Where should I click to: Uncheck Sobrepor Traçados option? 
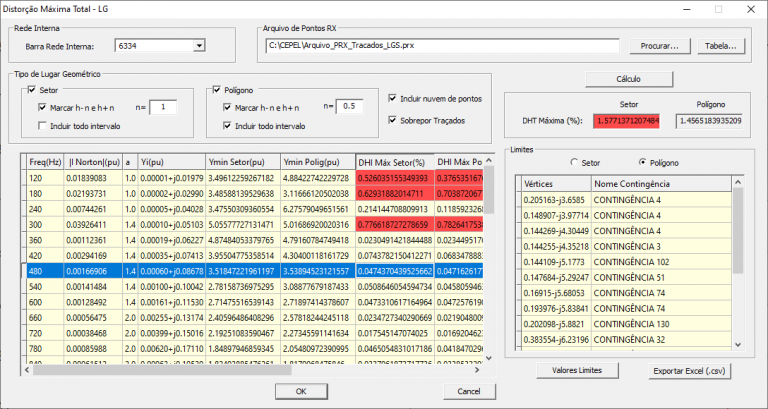coord(392,119)
